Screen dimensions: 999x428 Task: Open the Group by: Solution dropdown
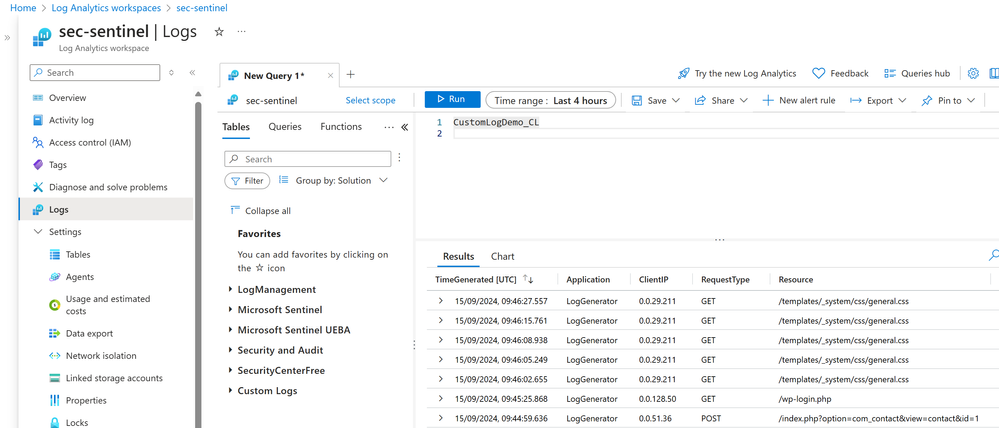click(333, 181)
